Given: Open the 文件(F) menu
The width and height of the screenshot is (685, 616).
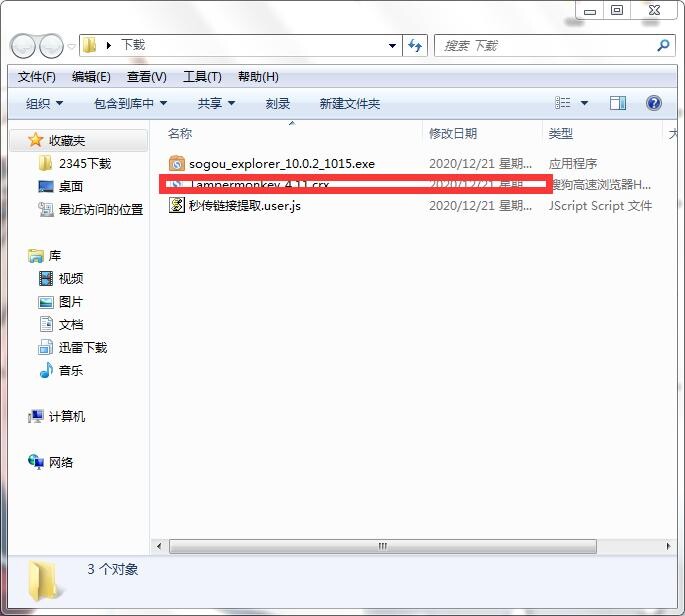Looking at the screenshot, I should pyautogui.click(x=36, y=77).
